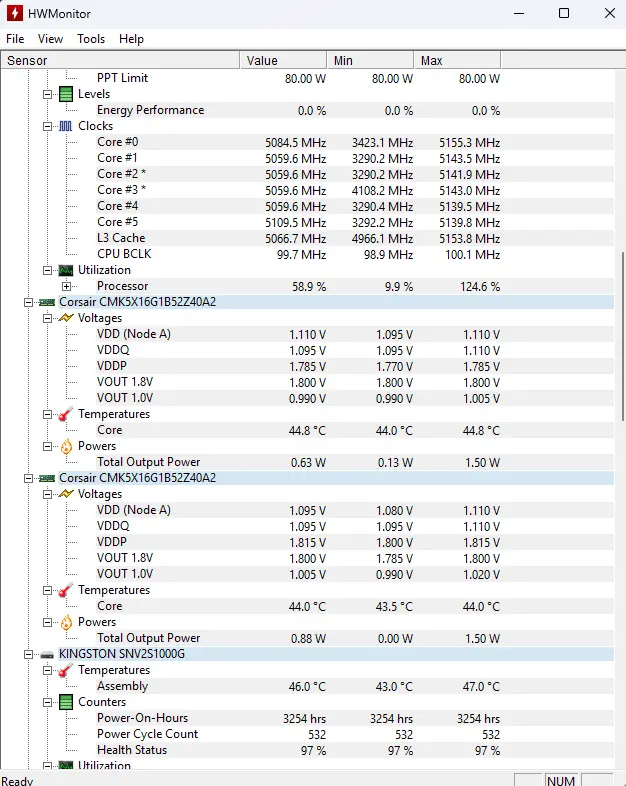The width and height of the screenshot is (626, 786).
Task: Click the Clocks waveform icon
Action: click(x=66, y=126)
